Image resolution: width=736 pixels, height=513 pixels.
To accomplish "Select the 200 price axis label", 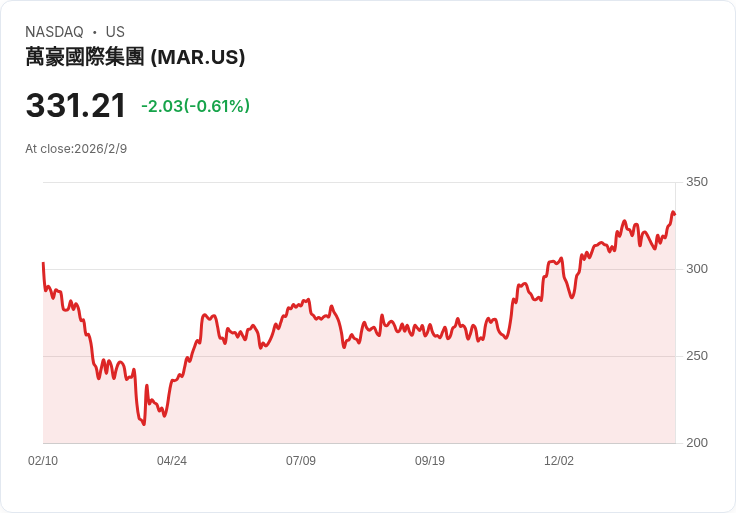I will point(697,443).
